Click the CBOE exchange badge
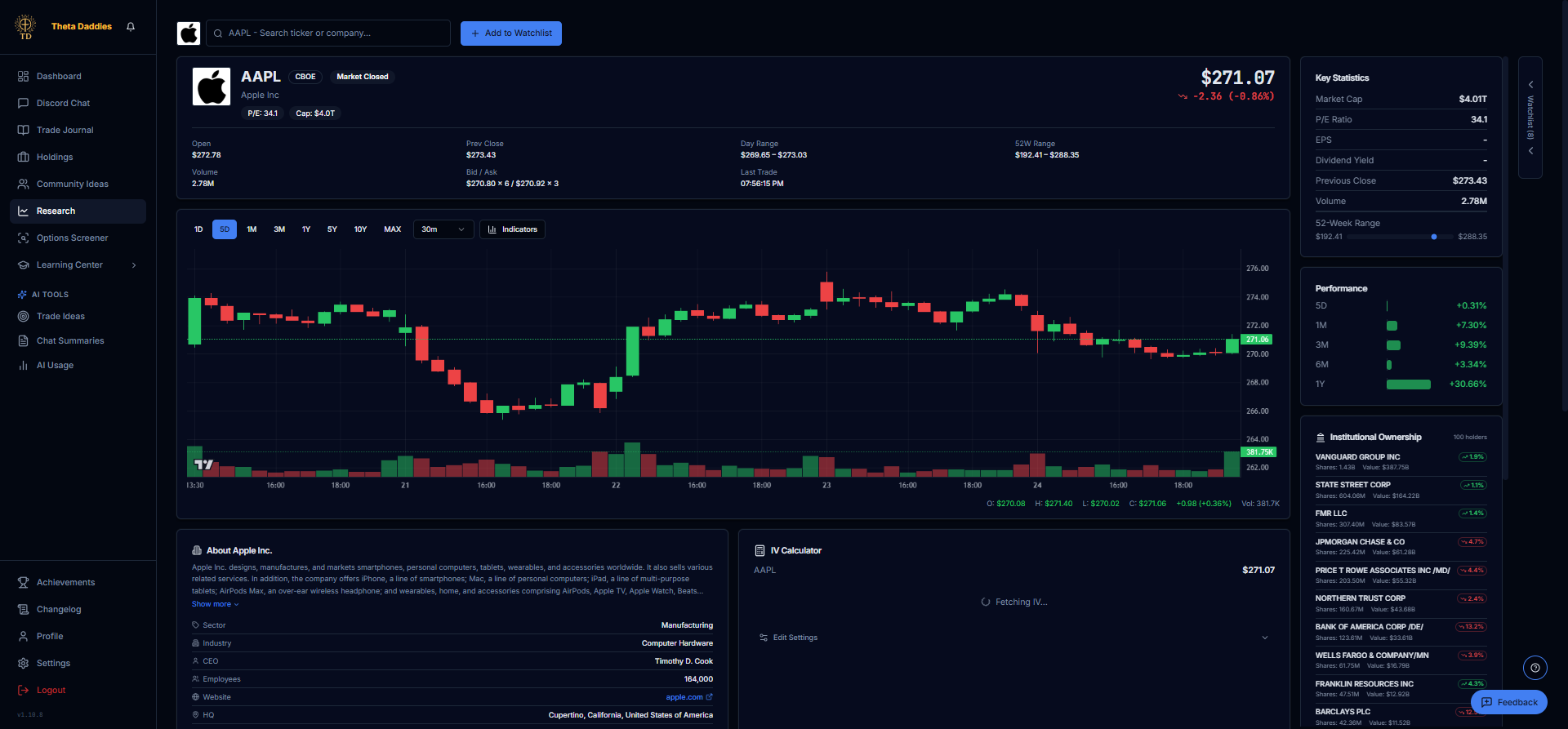 point(305,77)
